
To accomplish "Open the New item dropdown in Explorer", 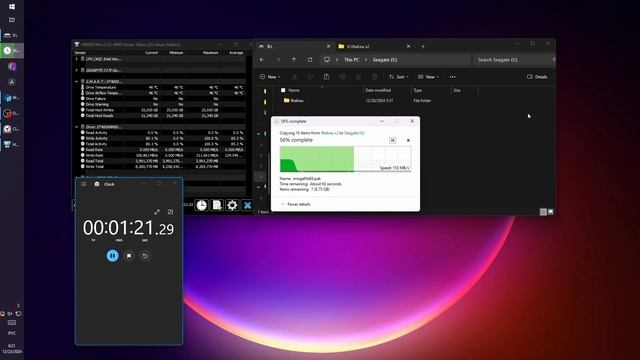I will click(270, 77).
